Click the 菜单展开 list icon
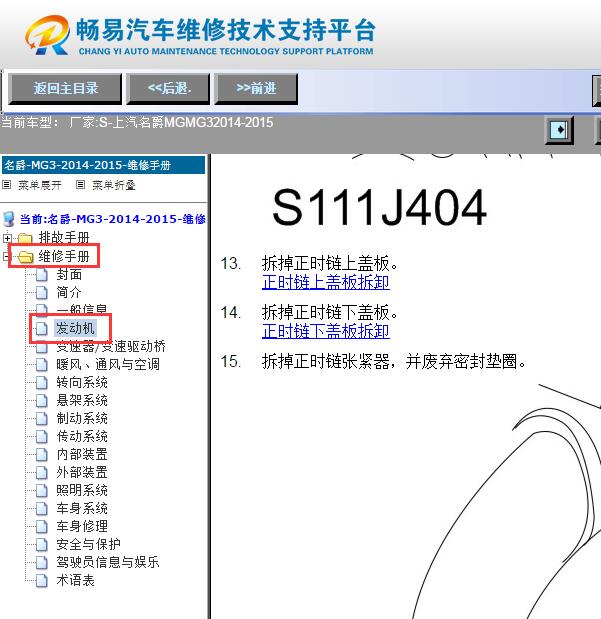The height and width of the screenshot is (619, 601). (x=6, y=184)
